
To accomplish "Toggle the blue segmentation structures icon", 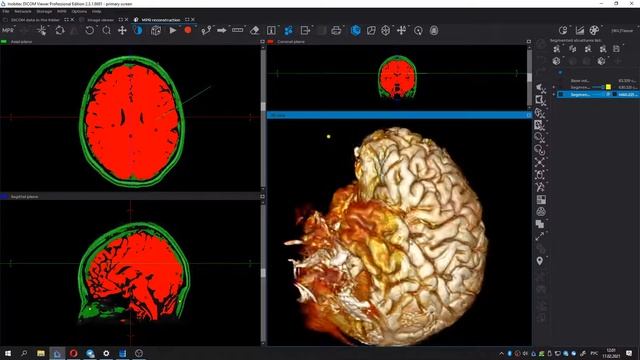I will 288,30.
